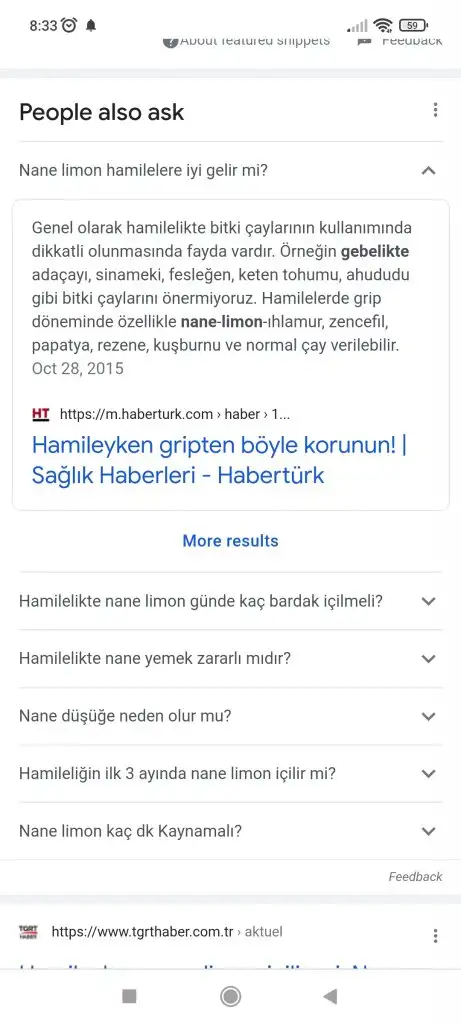Open the tgrthaber.com.tr URL
This screenshot has height=1024, width=461.
tap(167, 932)
